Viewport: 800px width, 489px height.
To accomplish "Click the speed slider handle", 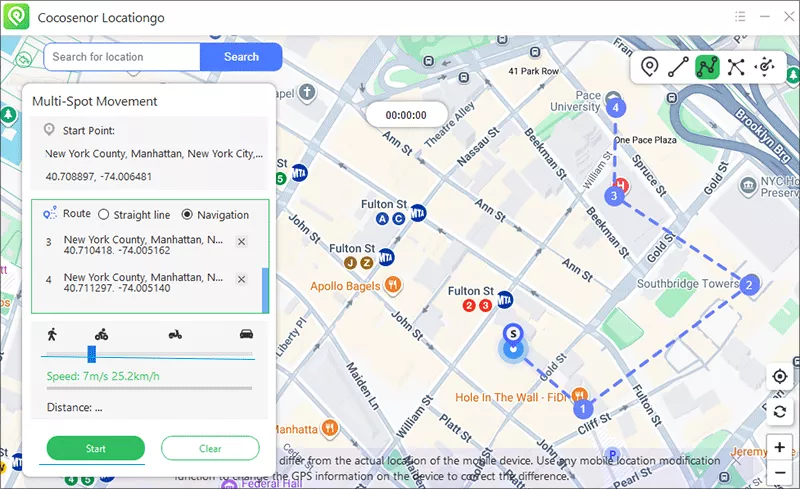I will point(91,354).
